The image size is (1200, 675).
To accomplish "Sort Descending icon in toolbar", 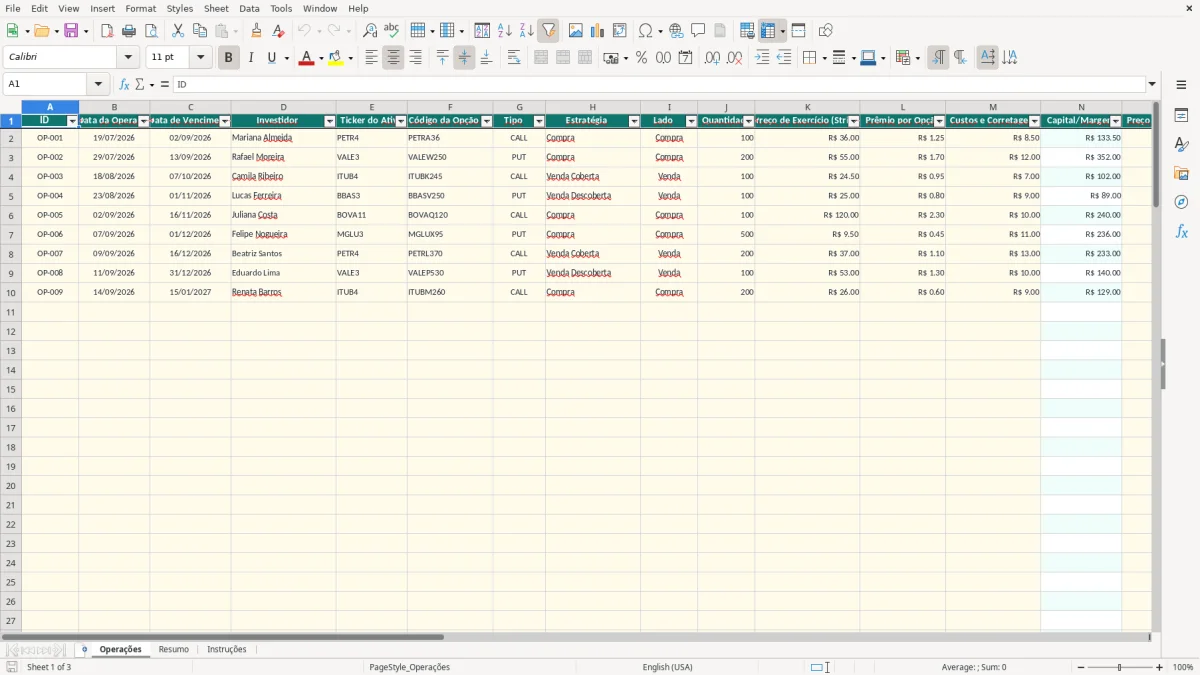I will pos(526,31).
